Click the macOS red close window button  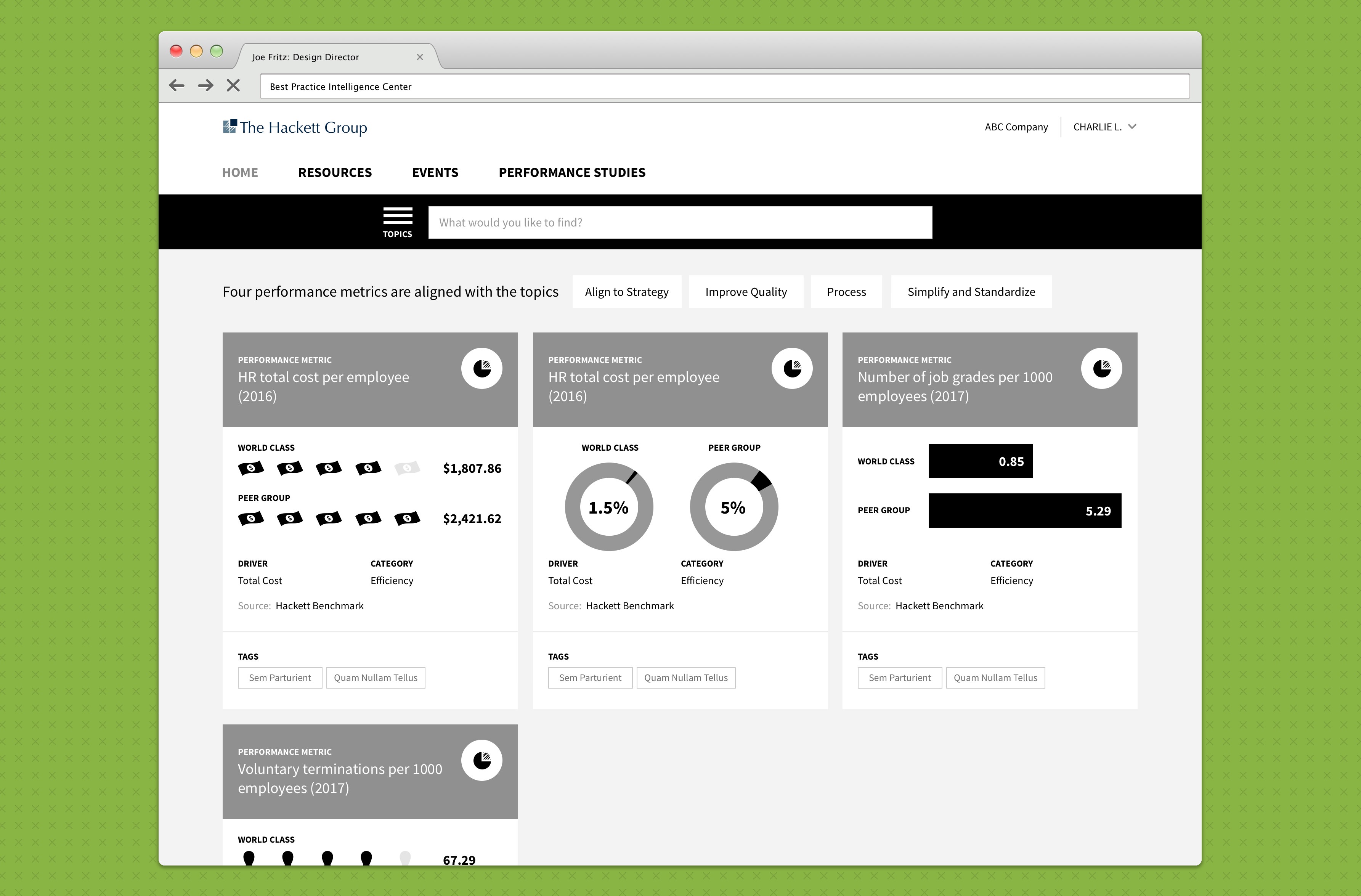(x=176, y=51)
